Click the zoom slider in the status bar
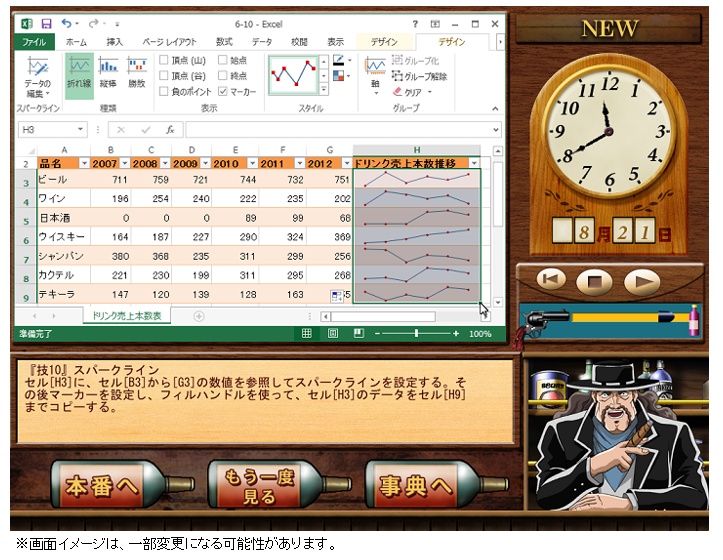 coord(417,333)
